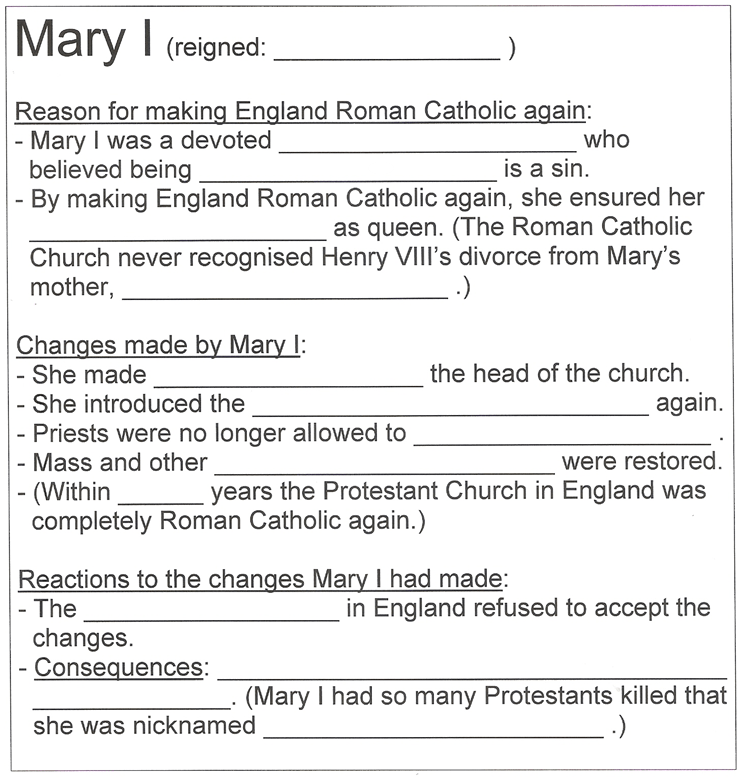
Task: Click the blank after "she was nicknamed"
Action: point(433,730)
